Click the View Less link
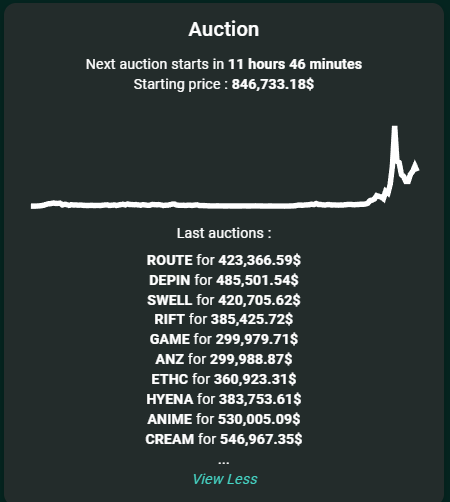 (x=225, y=479)
